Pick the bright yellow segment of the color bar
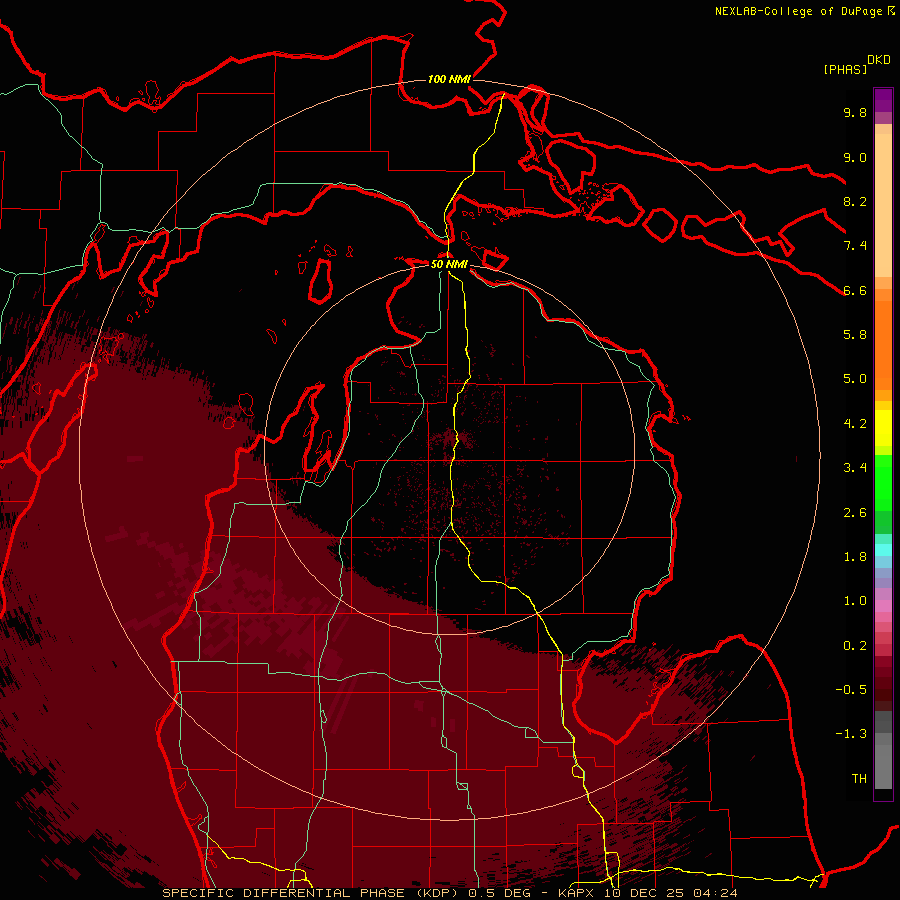 point(883,428)
